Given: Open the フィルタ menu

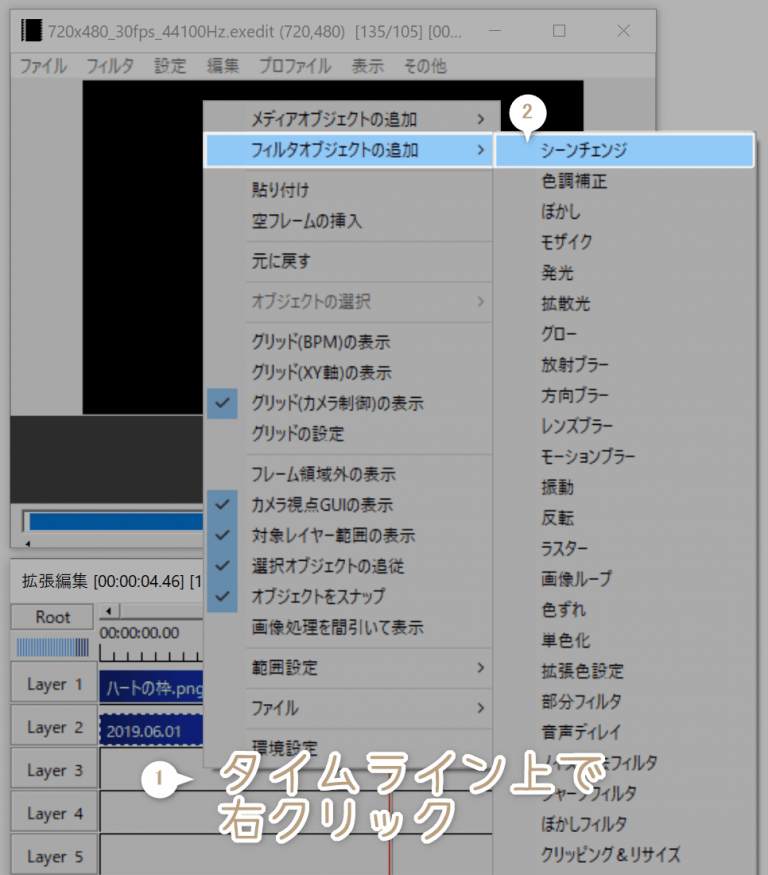Looking at the screenshot, I should (x=109, y=66).
